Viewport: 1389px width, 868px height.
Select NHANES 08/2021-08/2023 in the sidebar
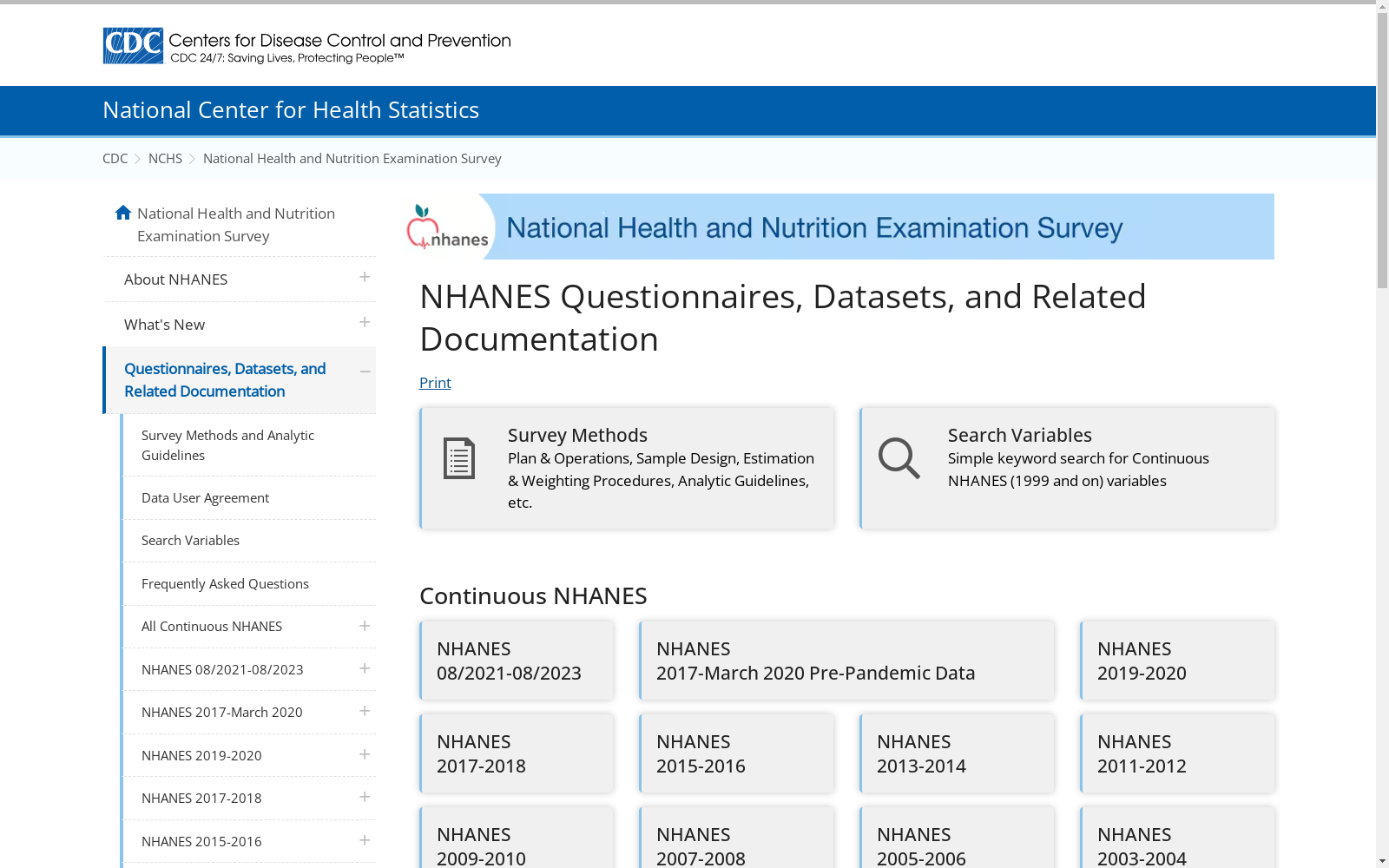click(222, 669)
